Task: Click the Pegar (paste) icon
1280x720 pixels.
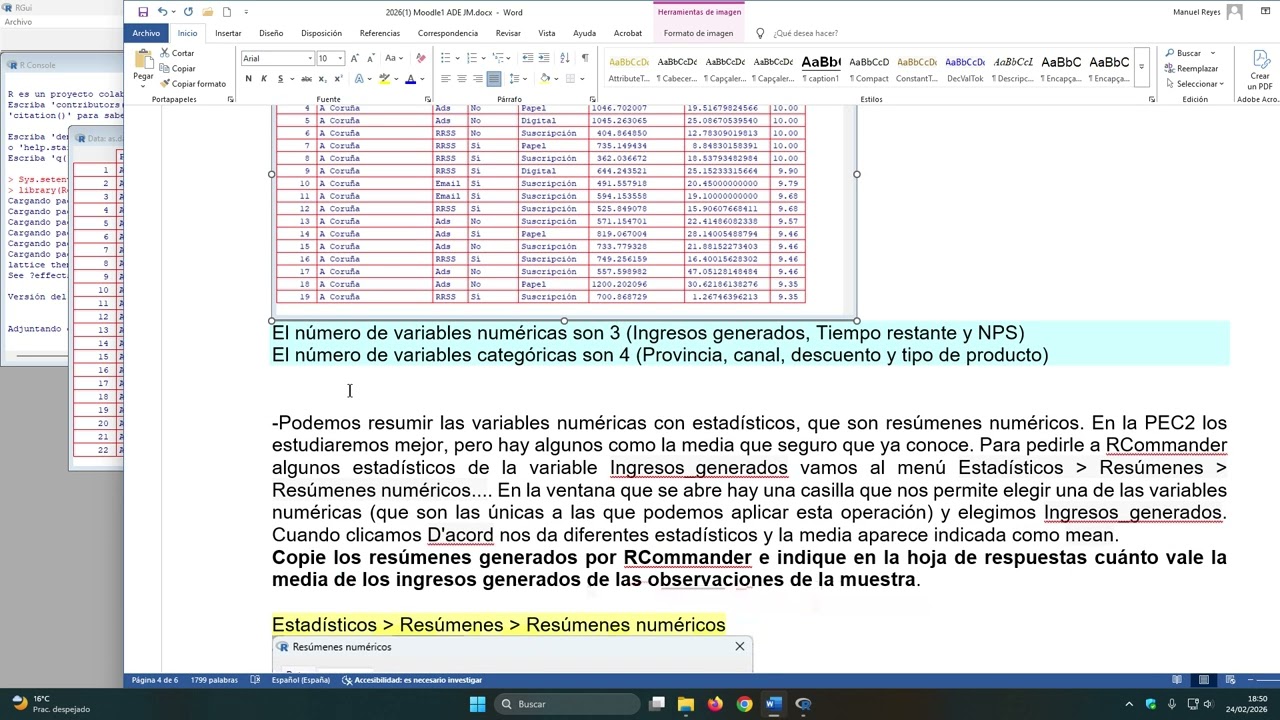Action: (143, 62)
